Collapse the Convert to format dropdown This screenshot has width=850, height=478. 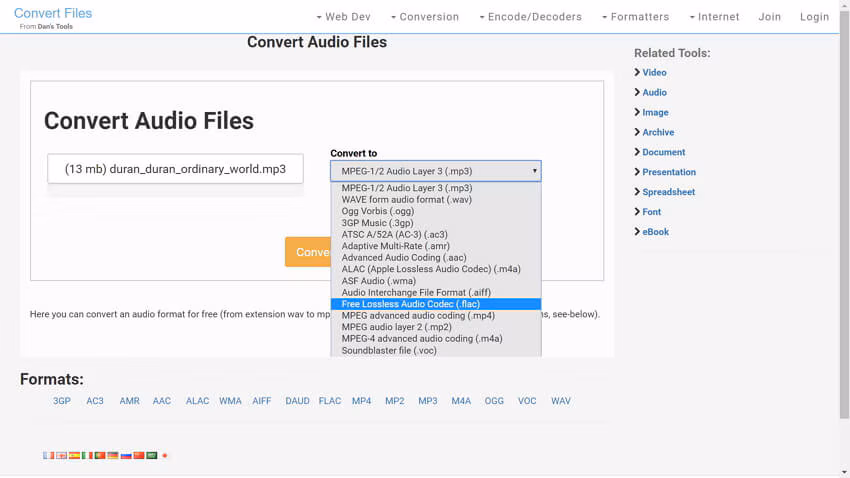pyautogui.click(x=435, y=171)
